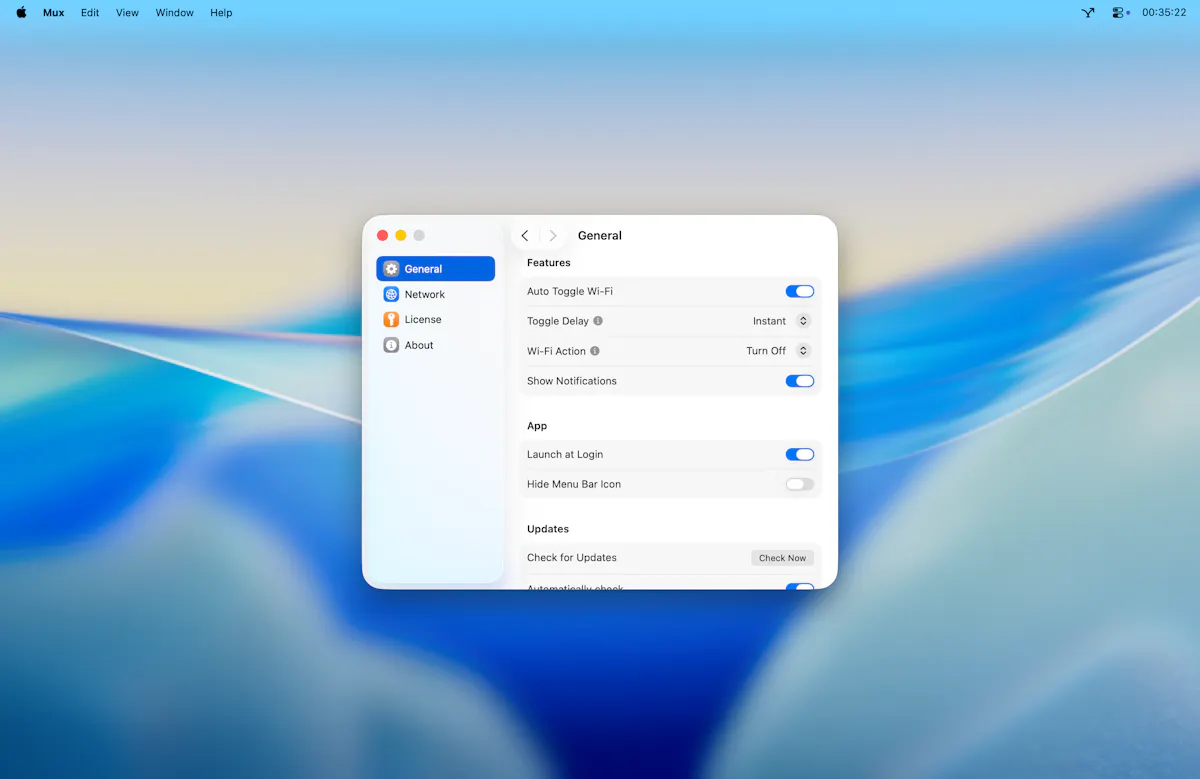Viewport: 1200px width, 779px height.
Task: Click the Toggle Delay info icon
Action: tap(598, 321)
